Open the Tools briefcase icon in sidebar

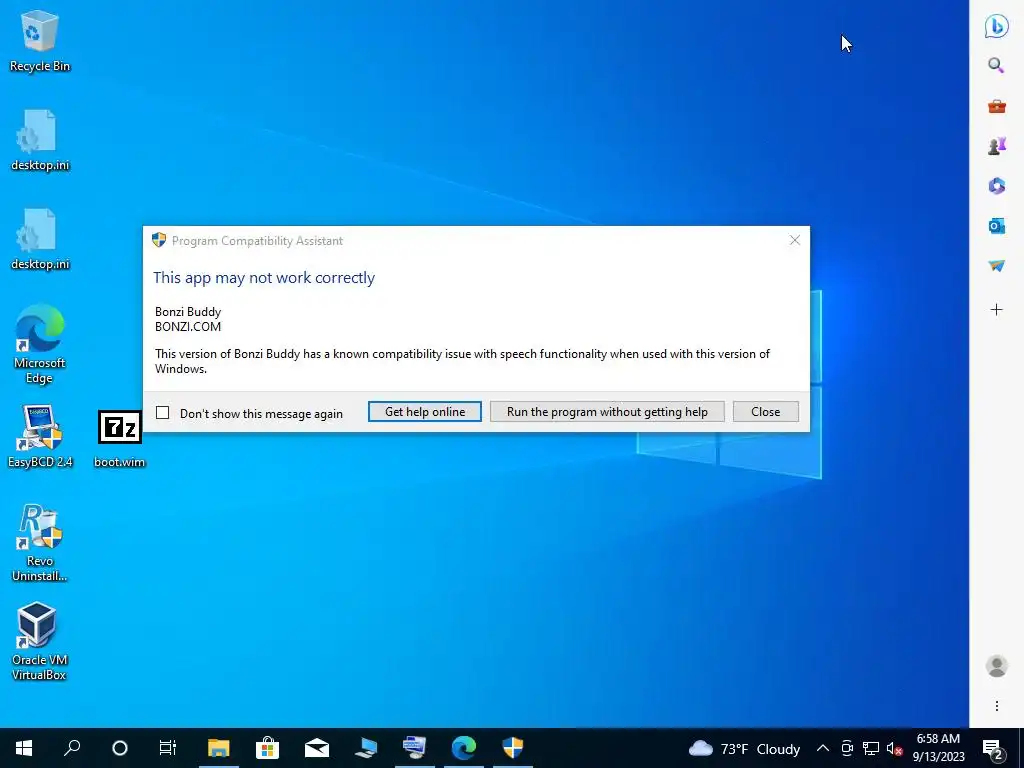click(x=997, y=106)
